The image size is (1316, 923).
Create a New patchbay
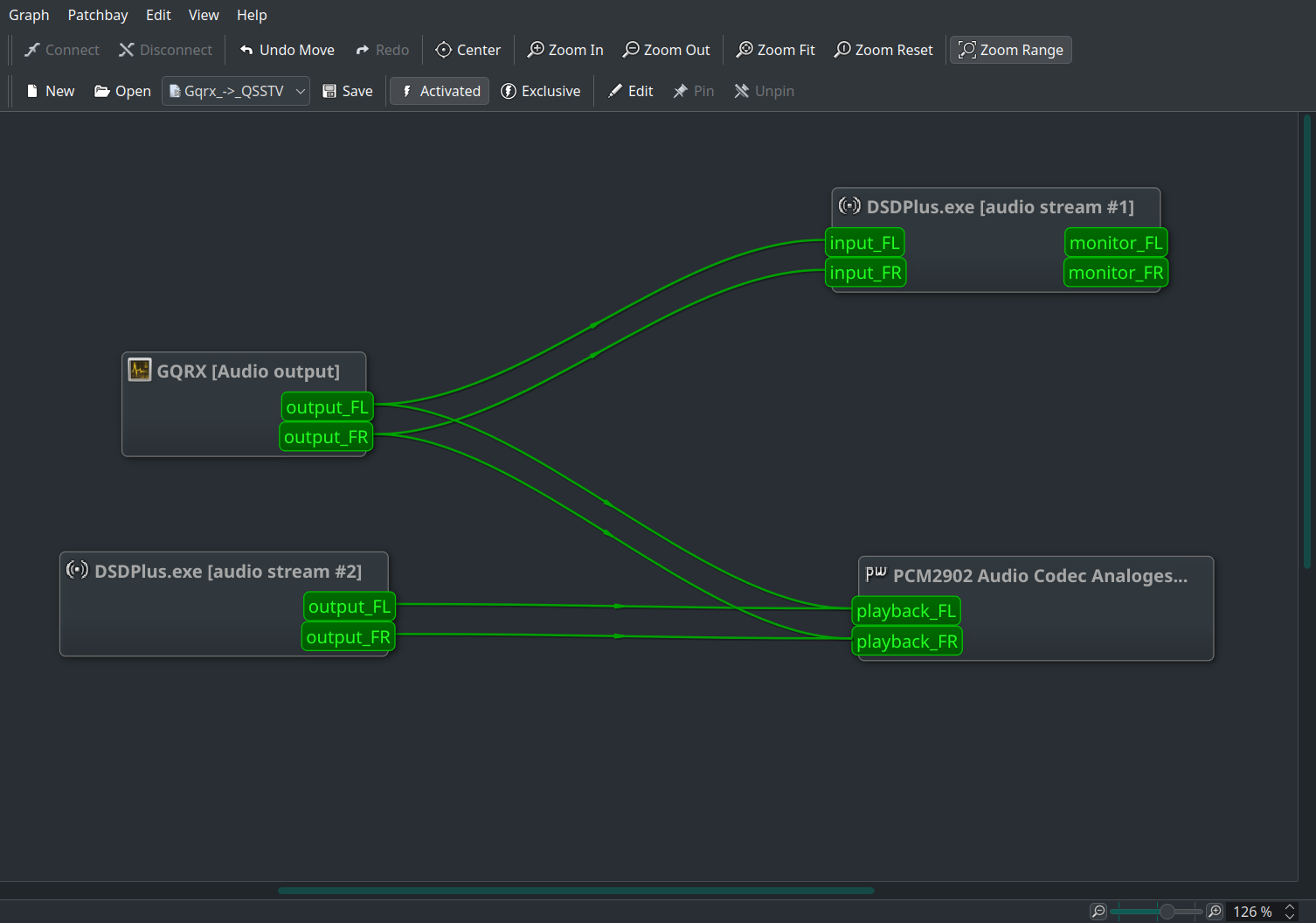click(x=51, y=91)
